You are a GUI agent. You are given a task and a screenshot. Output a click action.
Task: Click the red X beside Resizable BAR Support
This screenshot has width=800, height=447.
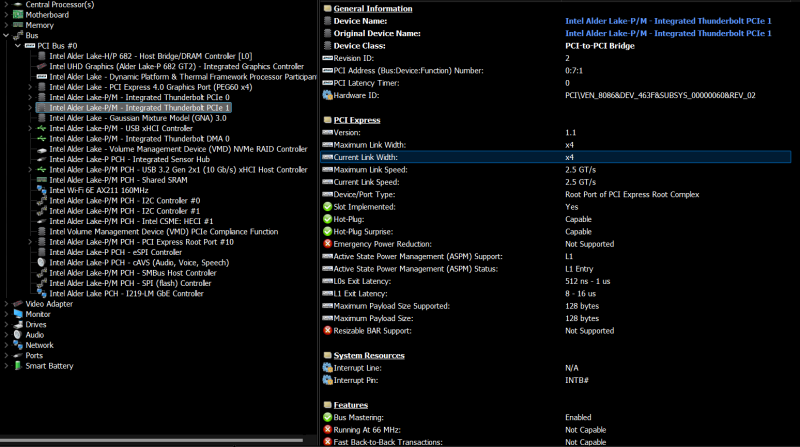tap(328, 330)
